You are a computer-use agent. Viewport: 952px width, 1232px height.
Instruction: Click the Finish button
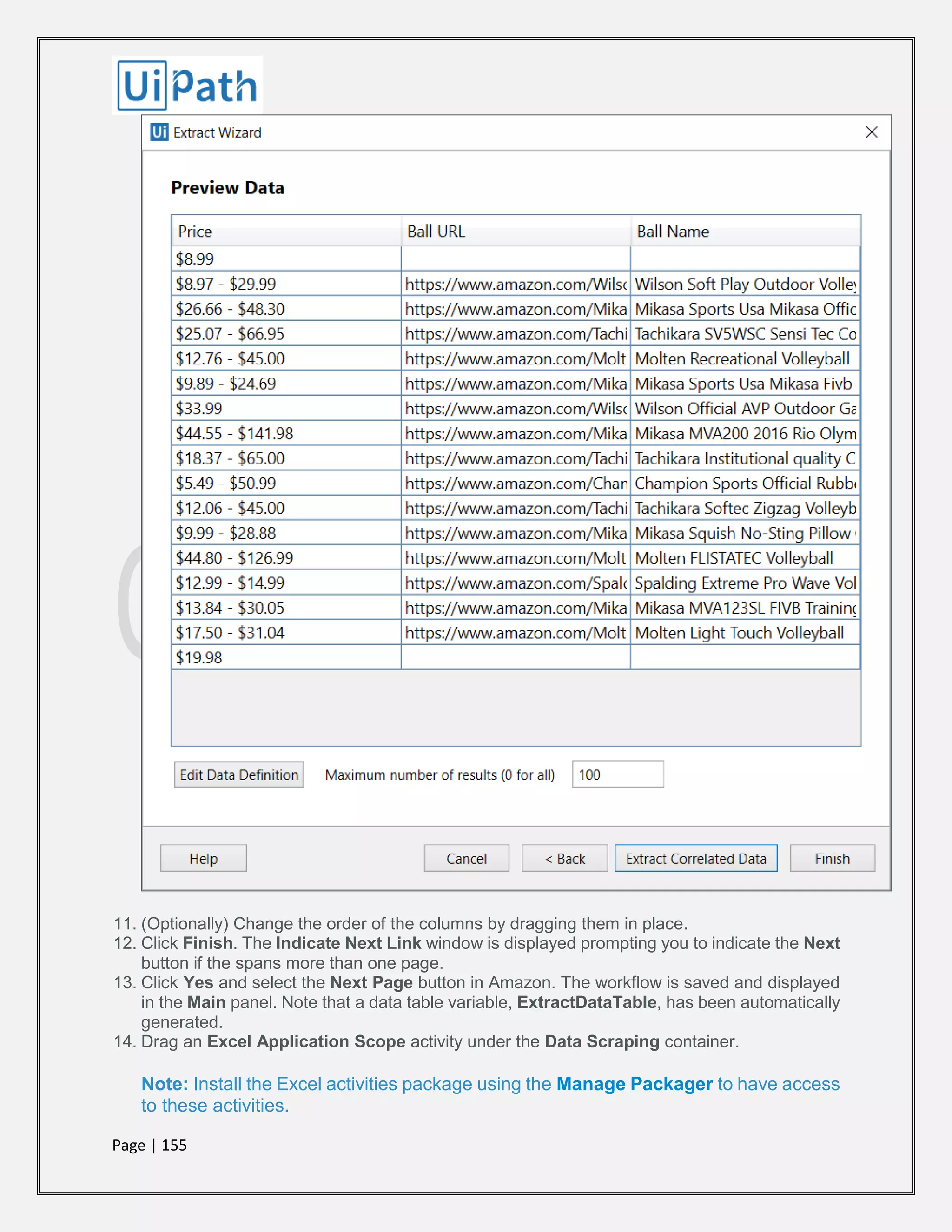coord(833,858)
